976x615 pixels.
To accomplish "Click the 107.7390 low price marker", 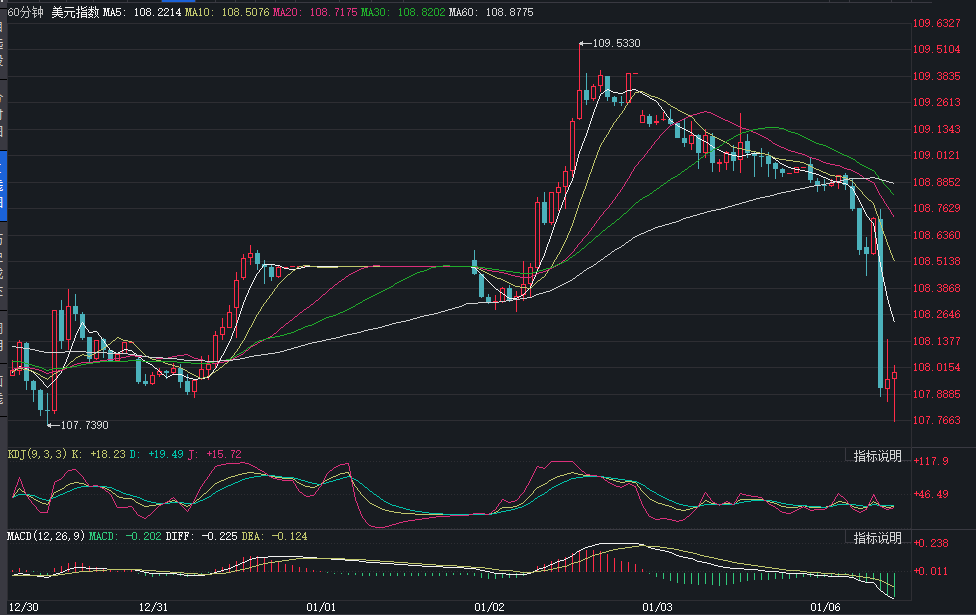I will [84, 425].
